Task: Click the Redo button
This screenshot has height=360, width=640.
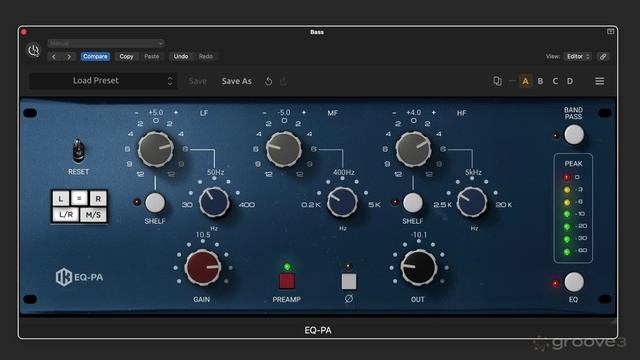Action: point(206,57)
